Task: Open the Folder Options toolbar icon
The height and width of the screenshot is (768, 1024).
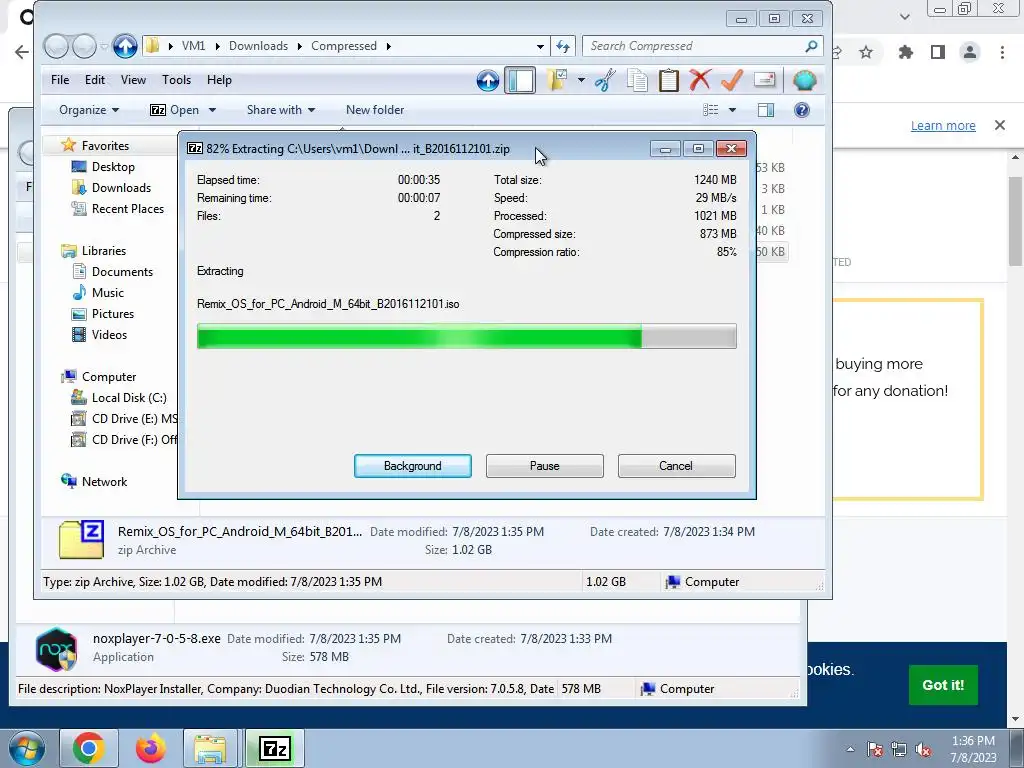Action: [x=557, y=80]
